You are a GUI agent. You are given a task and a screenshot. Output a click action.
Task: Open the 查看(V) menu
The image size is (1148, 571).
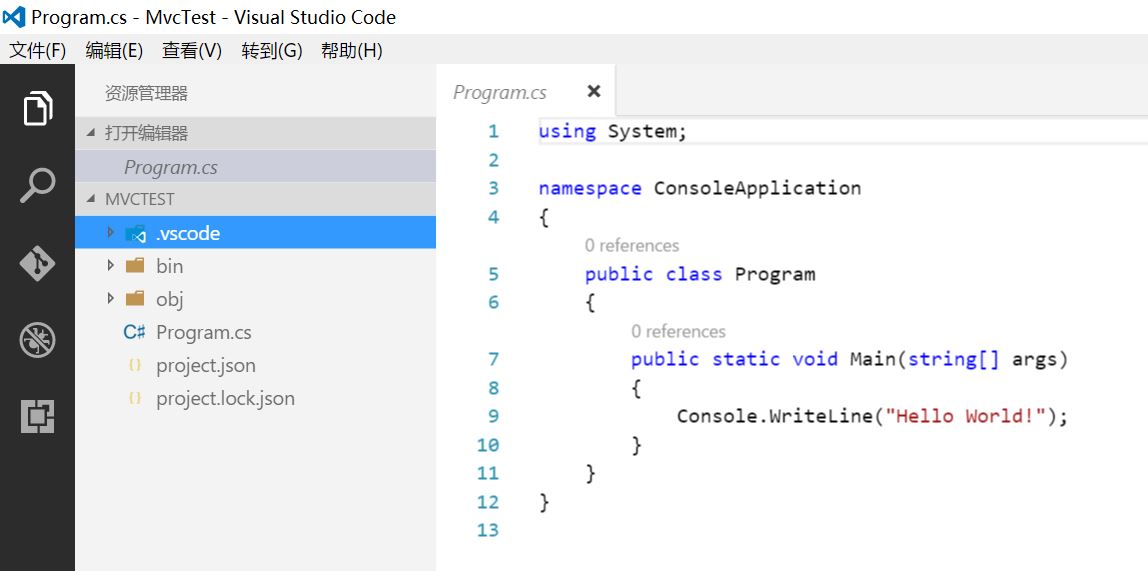pos(192,51)
